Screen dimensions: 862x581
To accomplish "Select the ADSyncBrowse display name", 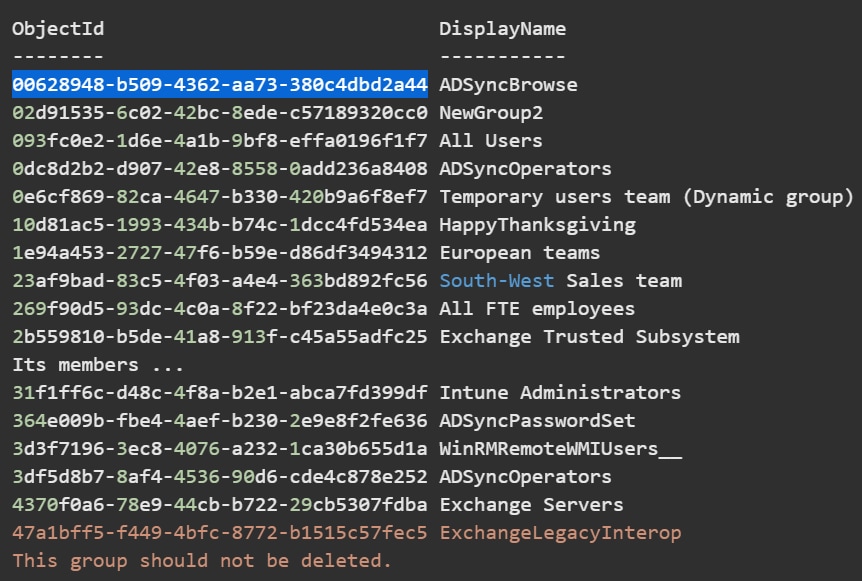I will (509, 85).
